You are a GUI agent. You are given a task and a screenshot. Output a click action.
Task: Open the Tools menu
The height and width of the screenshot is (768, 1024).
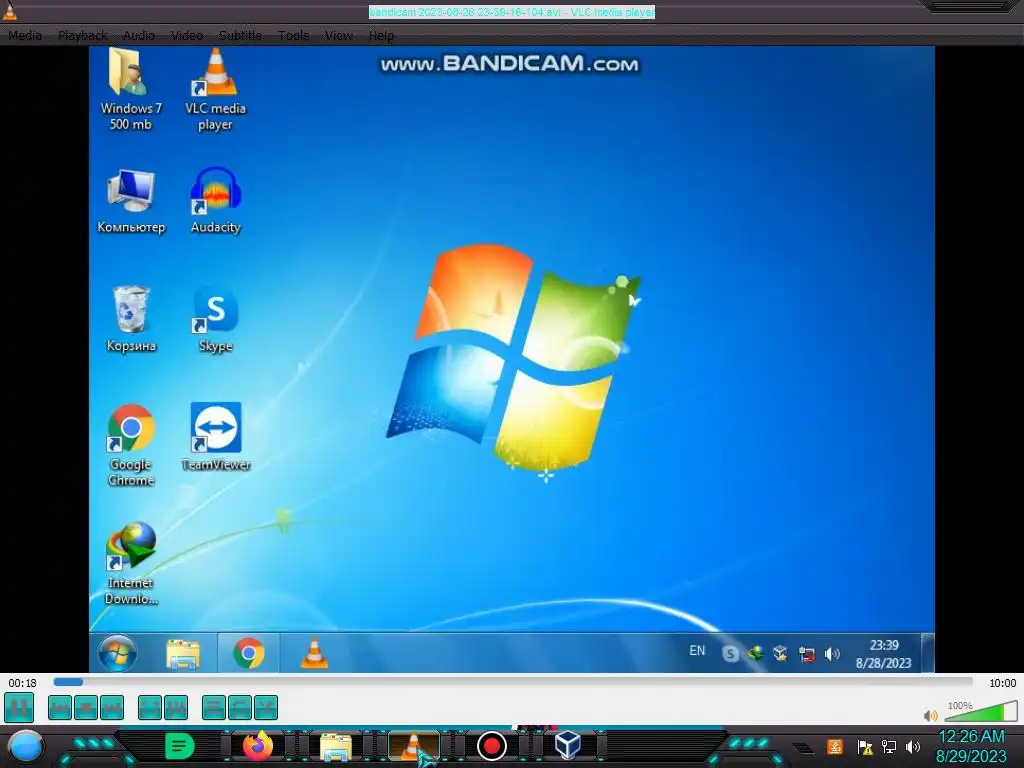point(294,35)
